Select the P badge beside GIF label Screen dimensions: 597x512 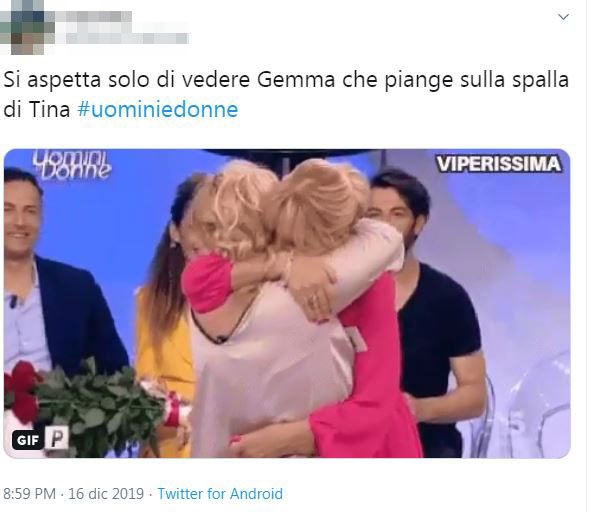[57, 438]
